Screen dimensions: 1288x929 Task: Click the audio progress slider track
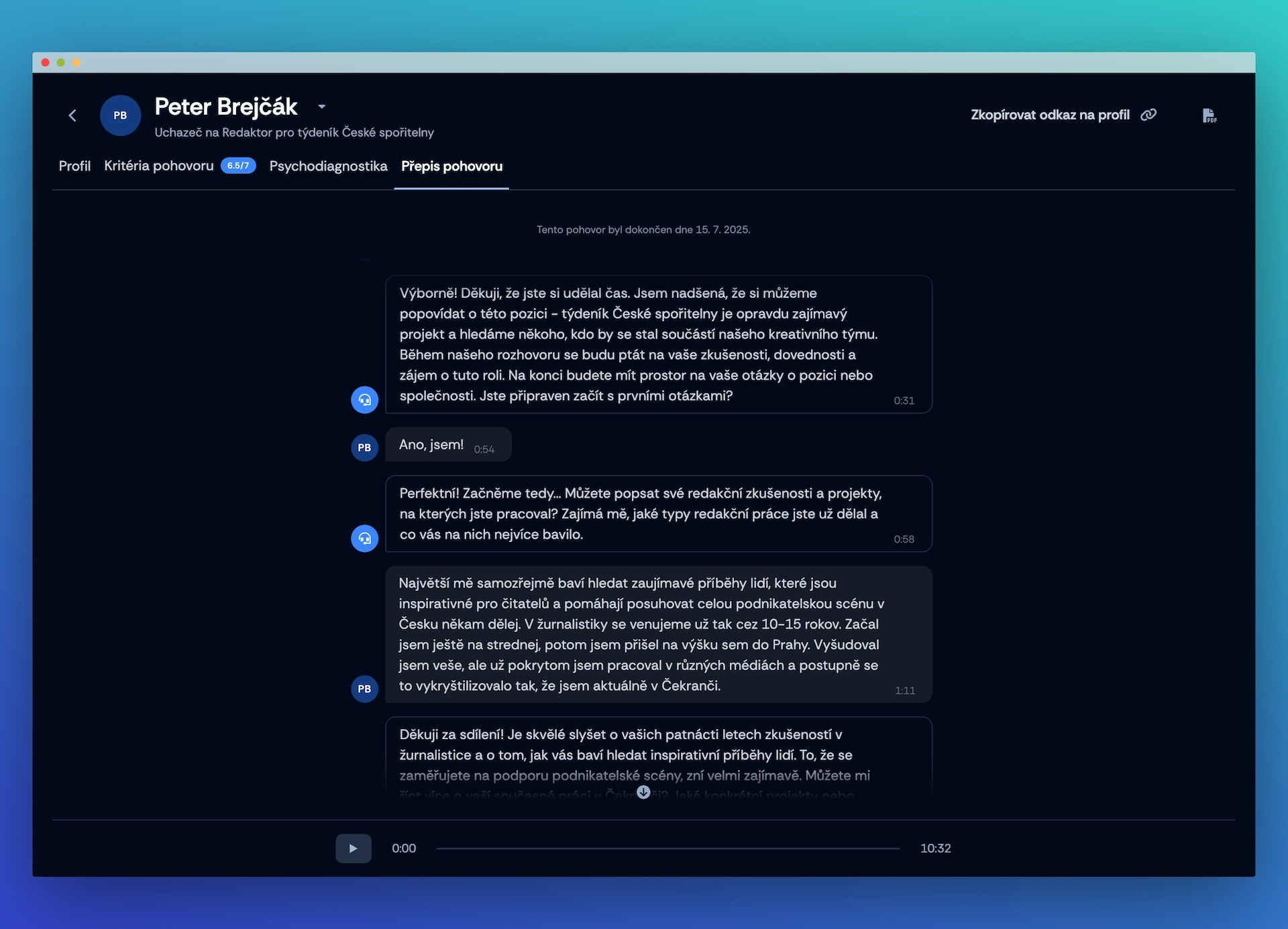(x=667, y=849)
